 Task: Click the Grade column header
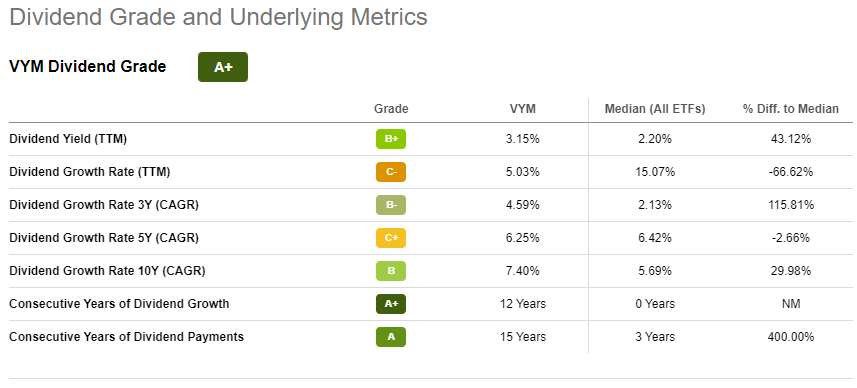point(391,109)
